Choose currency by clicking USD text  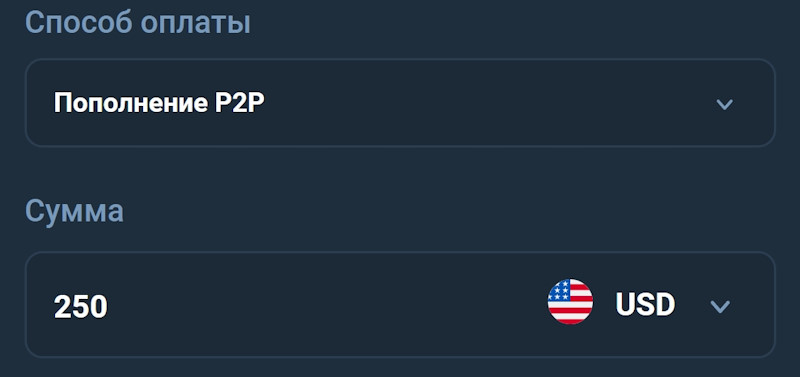point(645,304)
